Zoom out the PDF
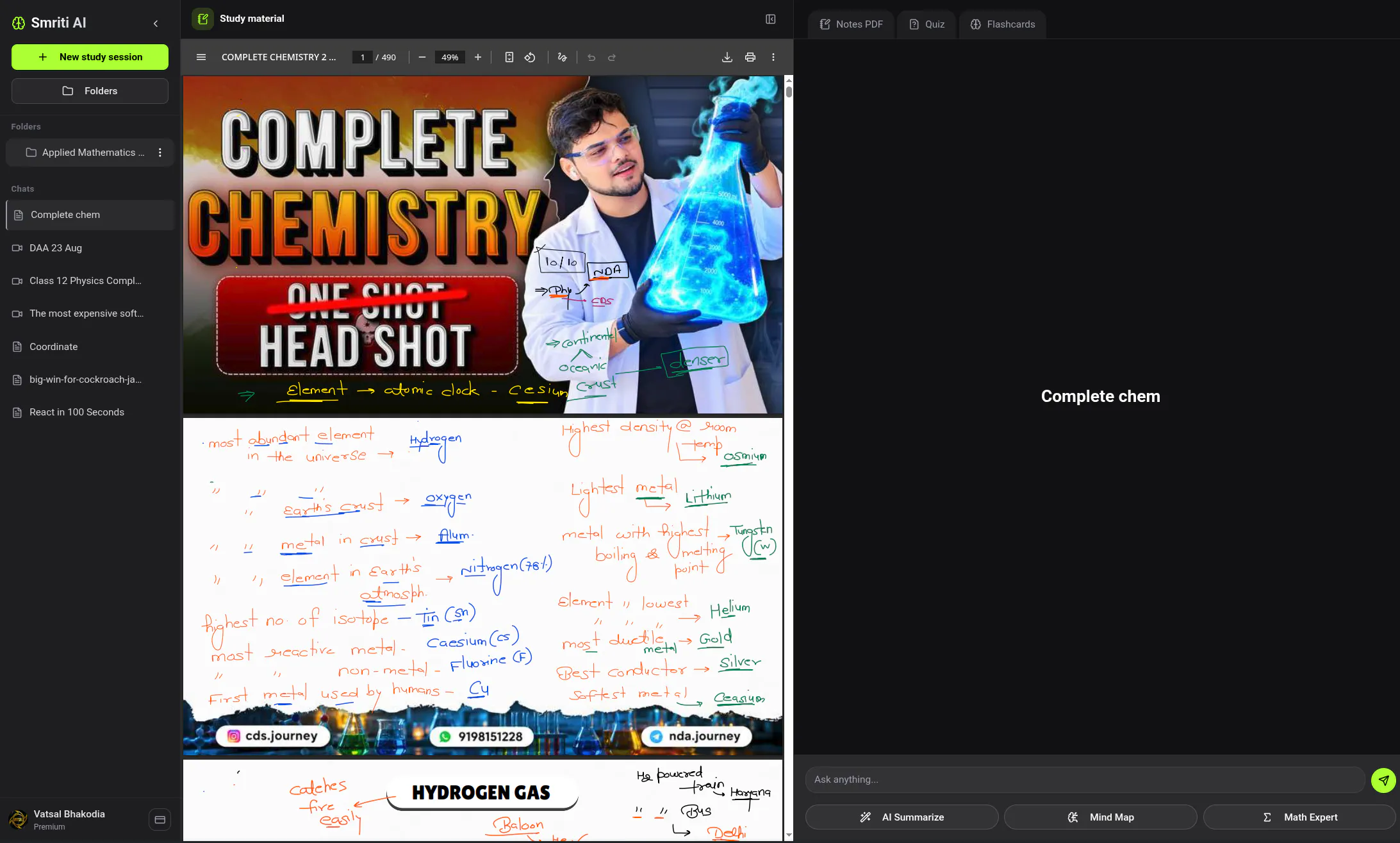This screenshot has width=1400, height=843. 422,57
